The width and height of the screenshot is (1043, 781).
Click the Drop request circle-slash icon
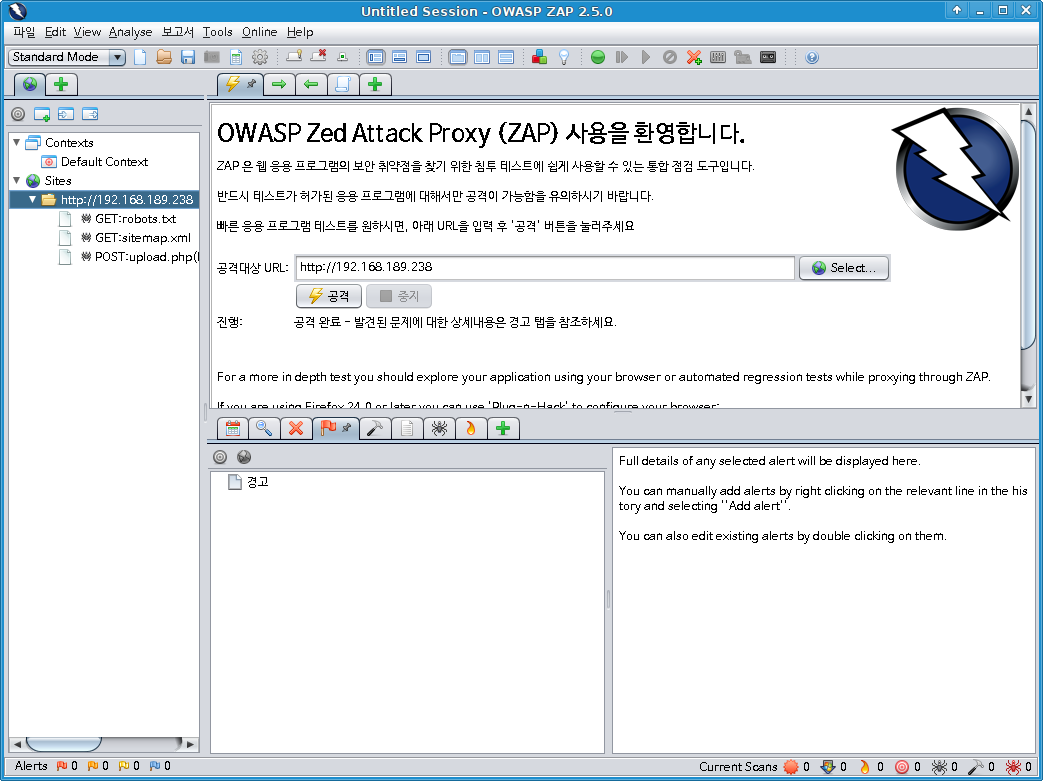(x=670, y=57)
